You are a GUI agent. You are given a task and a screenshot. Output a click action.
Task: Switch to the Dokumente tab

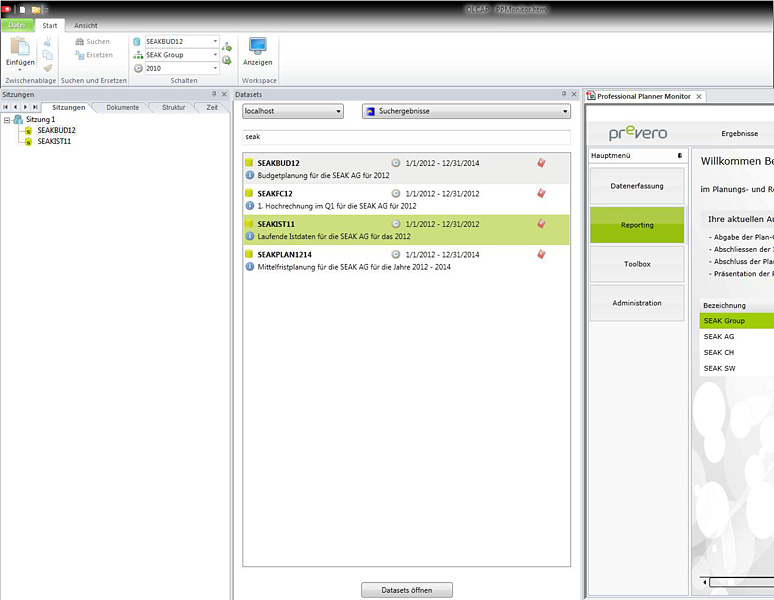(x=122, y=106)
